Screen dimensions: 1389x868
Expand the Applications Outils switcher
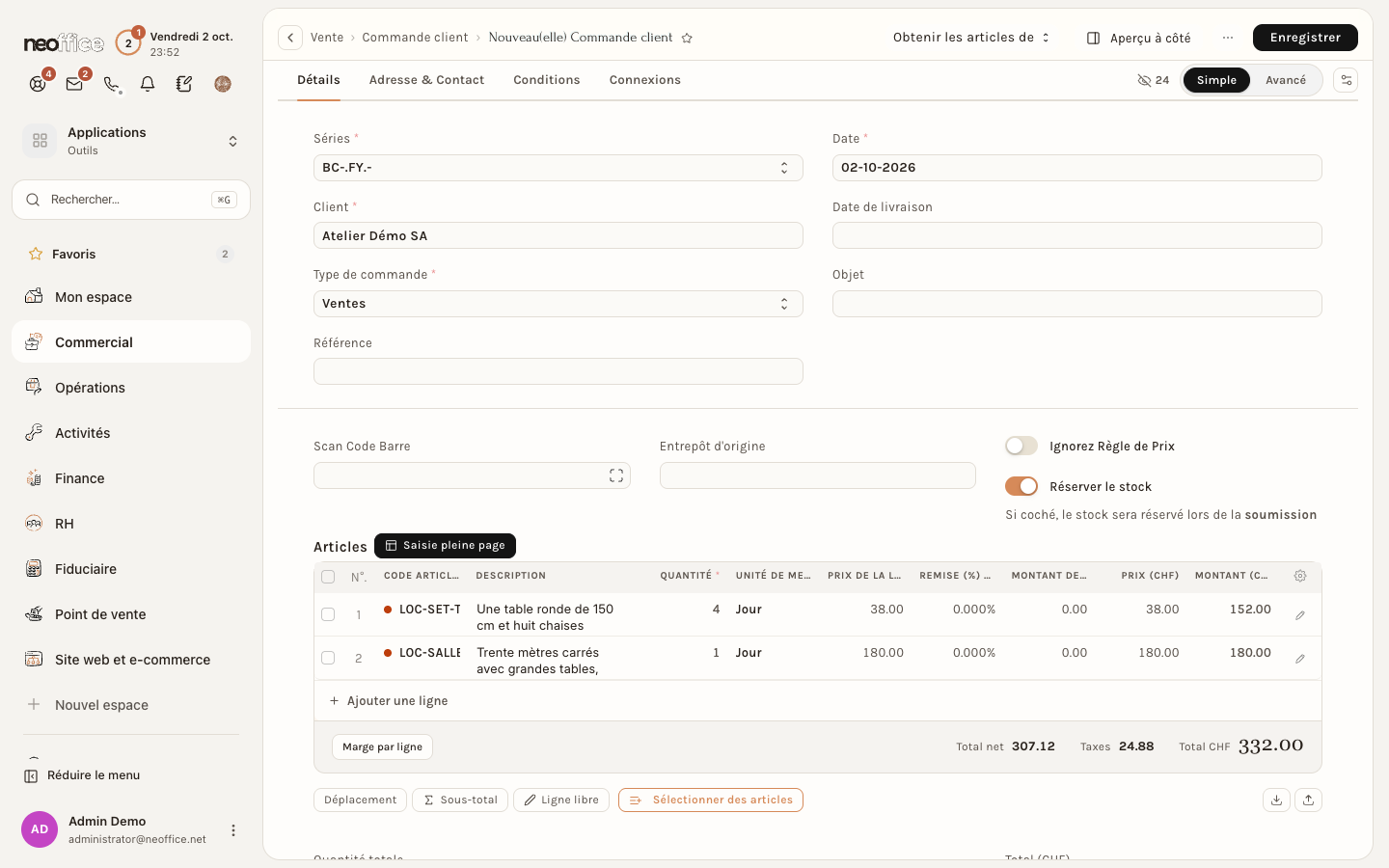pyautogui.click(x=131, y=141)
